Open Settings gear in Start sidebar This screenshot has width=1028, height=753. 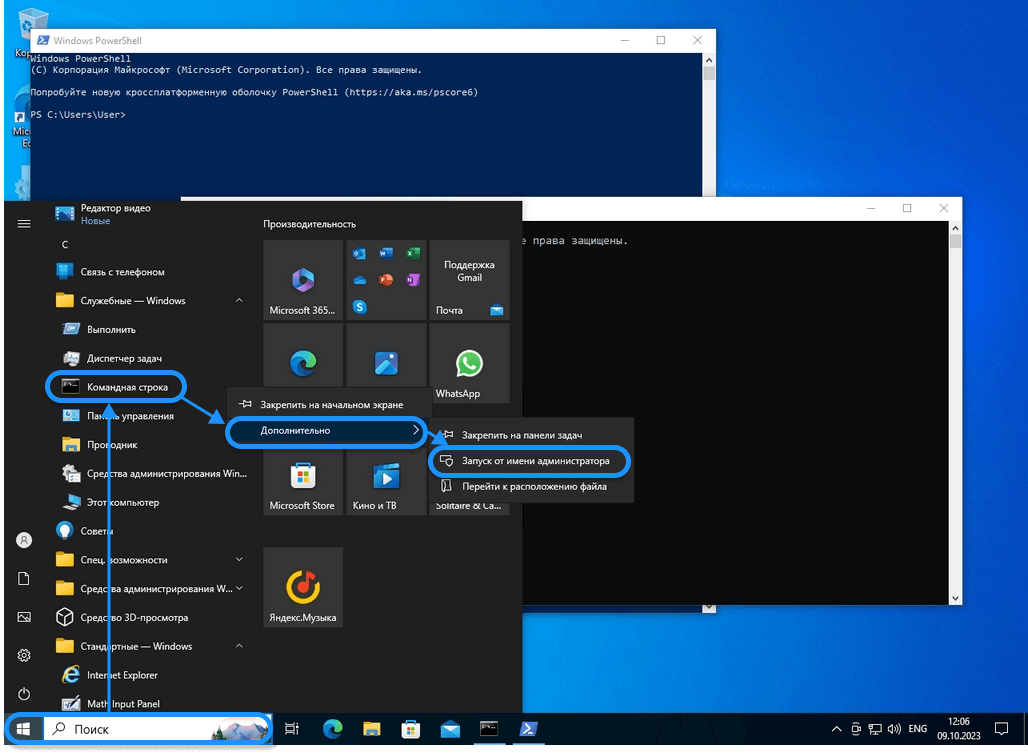pos(24,655)
